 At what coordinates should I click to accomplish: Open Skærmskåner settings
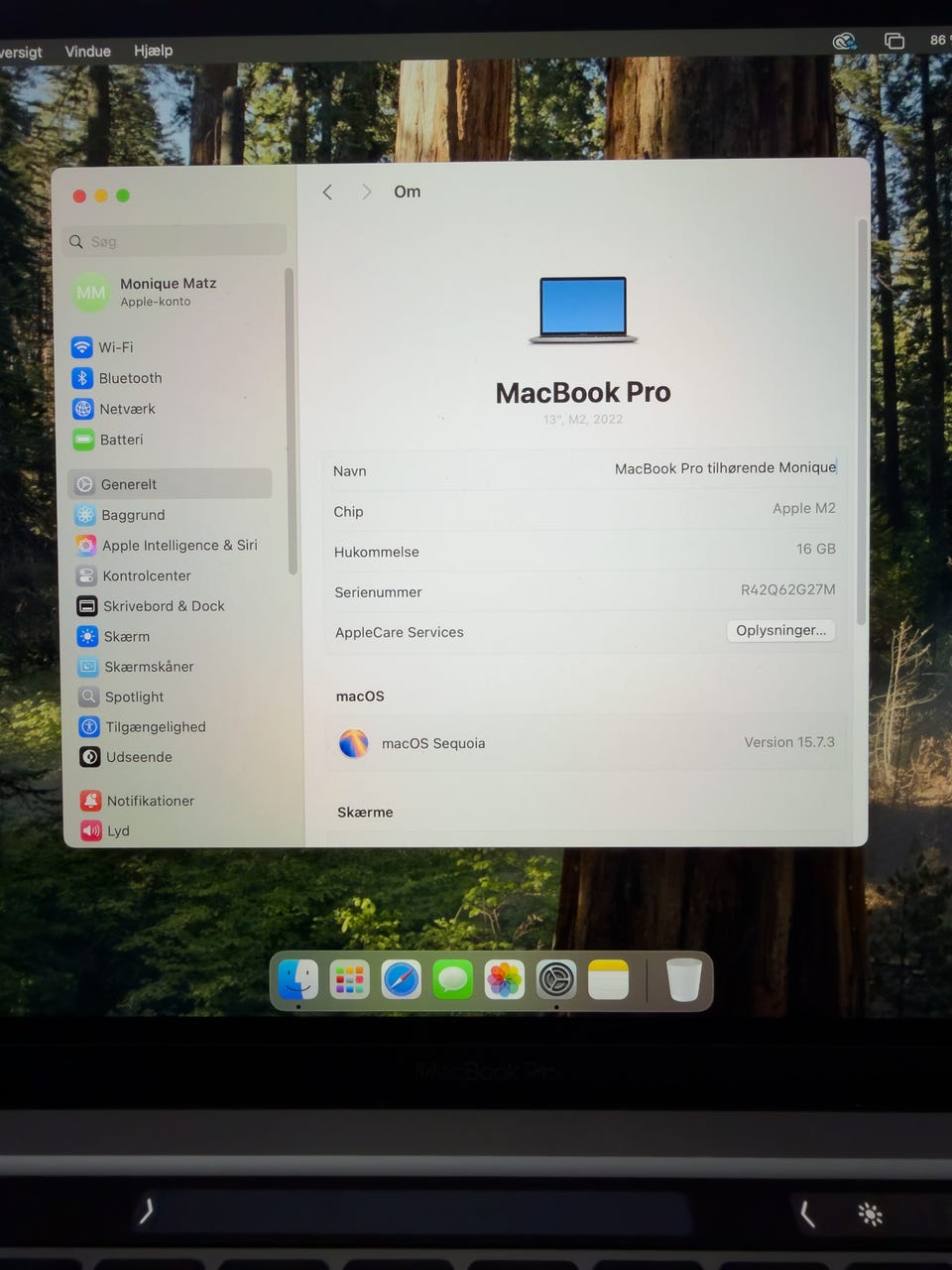(136, 667)
